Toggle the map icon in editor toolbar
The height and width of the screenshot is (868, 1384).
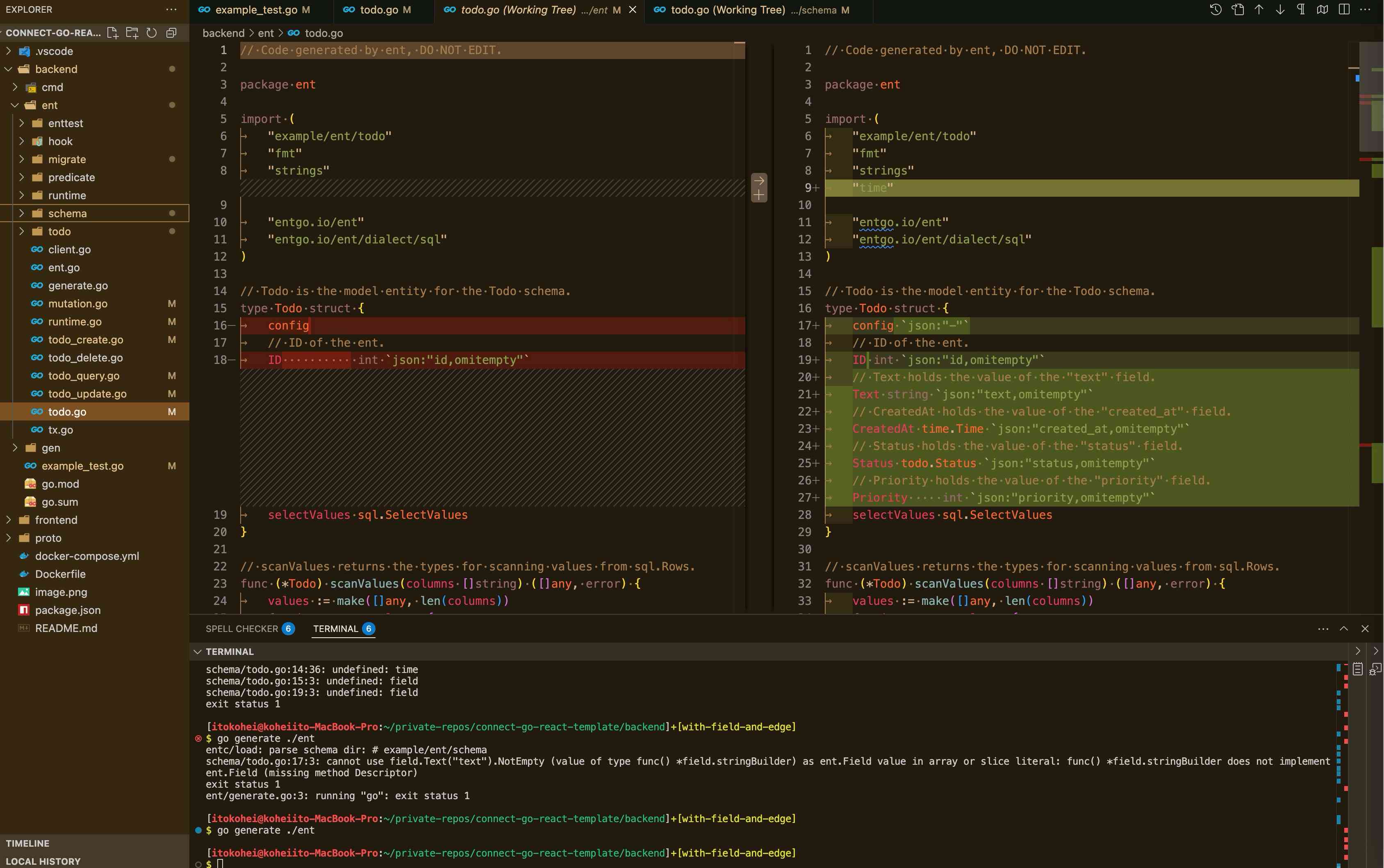(x=1323, y=10)
